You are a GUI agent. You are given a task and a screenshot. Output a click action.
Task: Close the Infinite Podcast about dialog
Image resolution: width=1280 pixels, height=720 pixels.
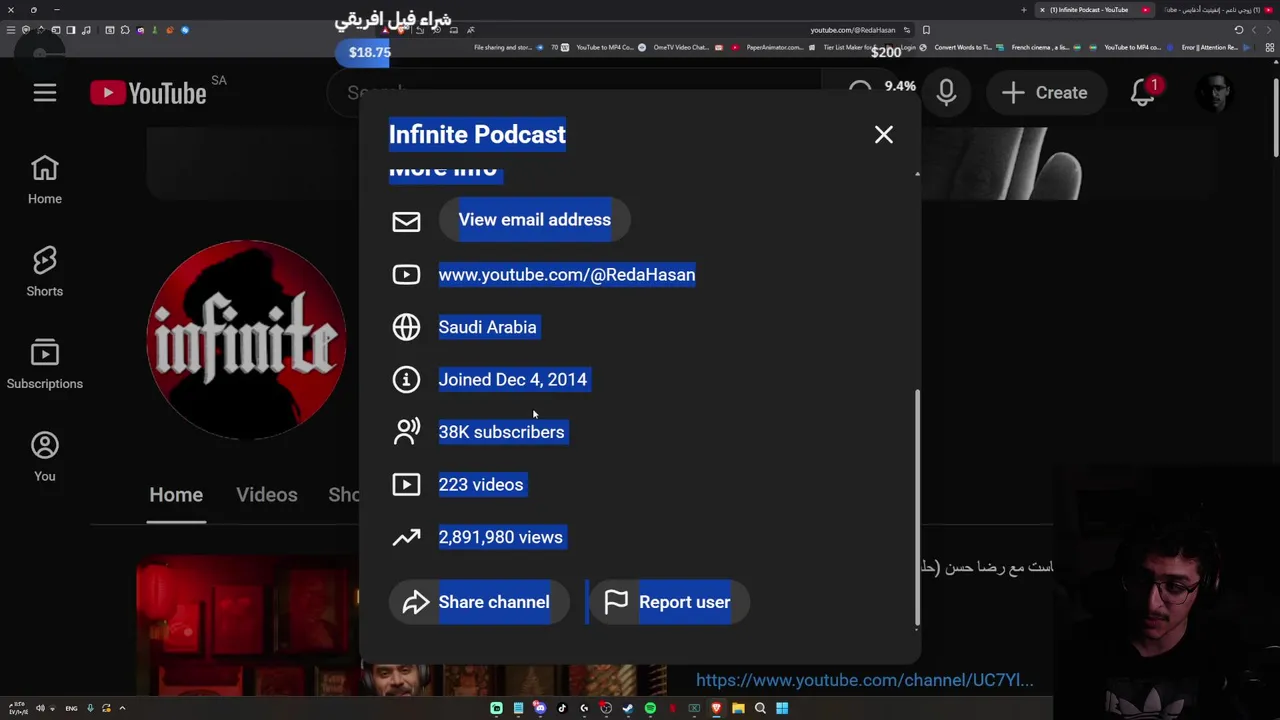[x=884, y=134]
